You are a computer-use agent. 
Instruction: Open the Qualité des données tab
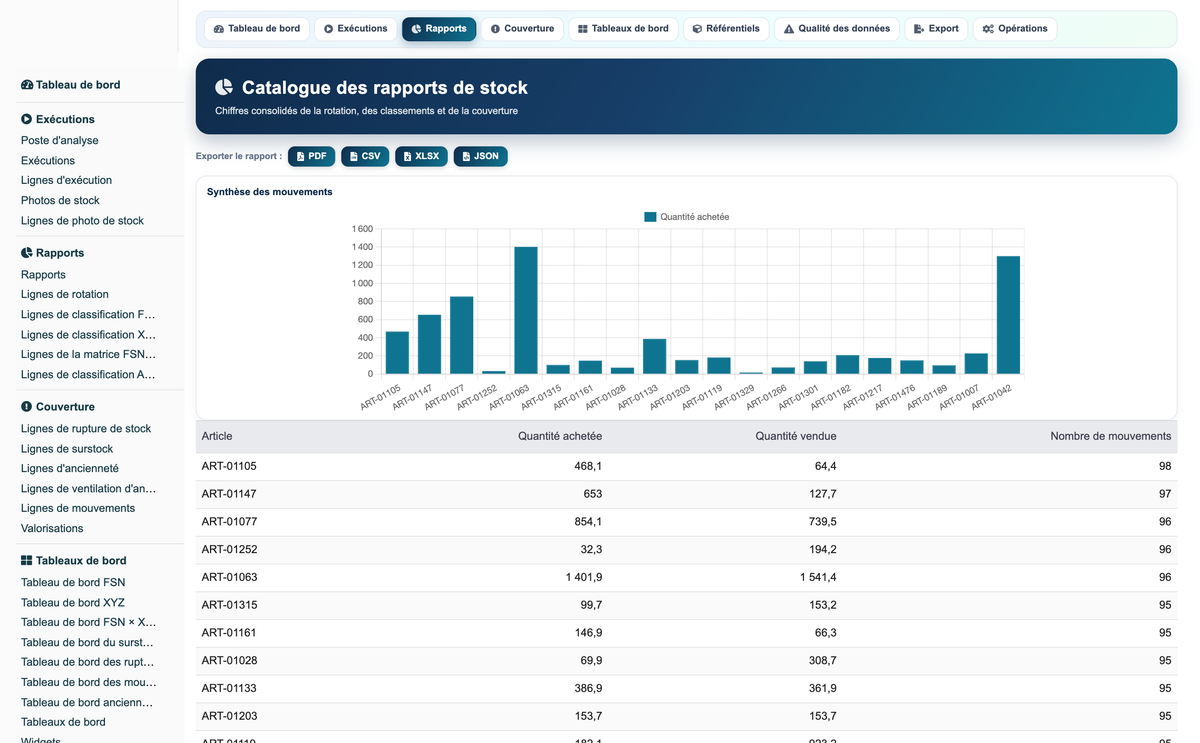coord(837,29)
